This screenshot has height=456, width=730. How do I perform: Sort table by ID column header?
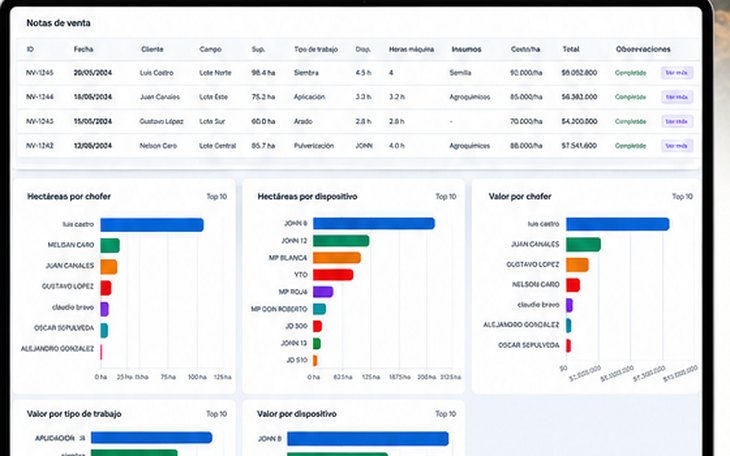tap(30, 49)
